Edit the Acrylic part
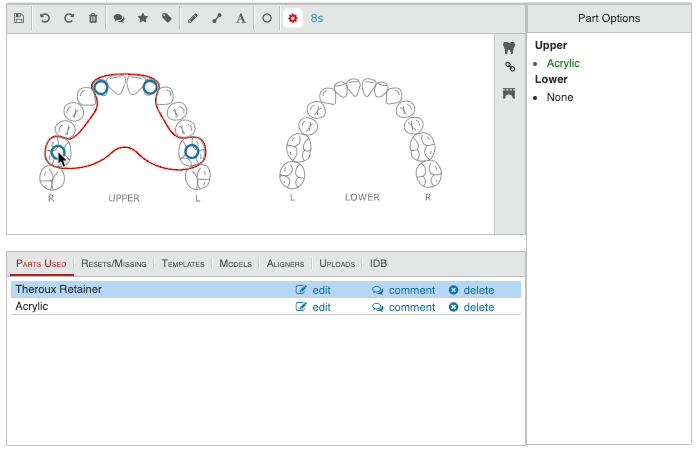696x450 pixels. coord(313,307)
